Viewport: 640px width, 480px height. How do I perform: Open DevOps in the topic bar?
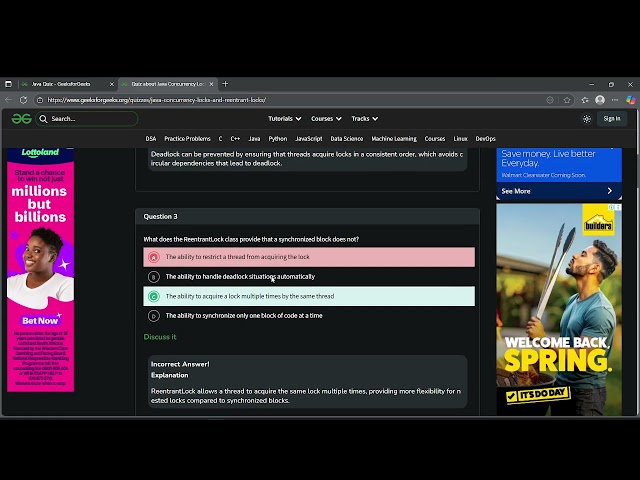[x=485, y=139]
